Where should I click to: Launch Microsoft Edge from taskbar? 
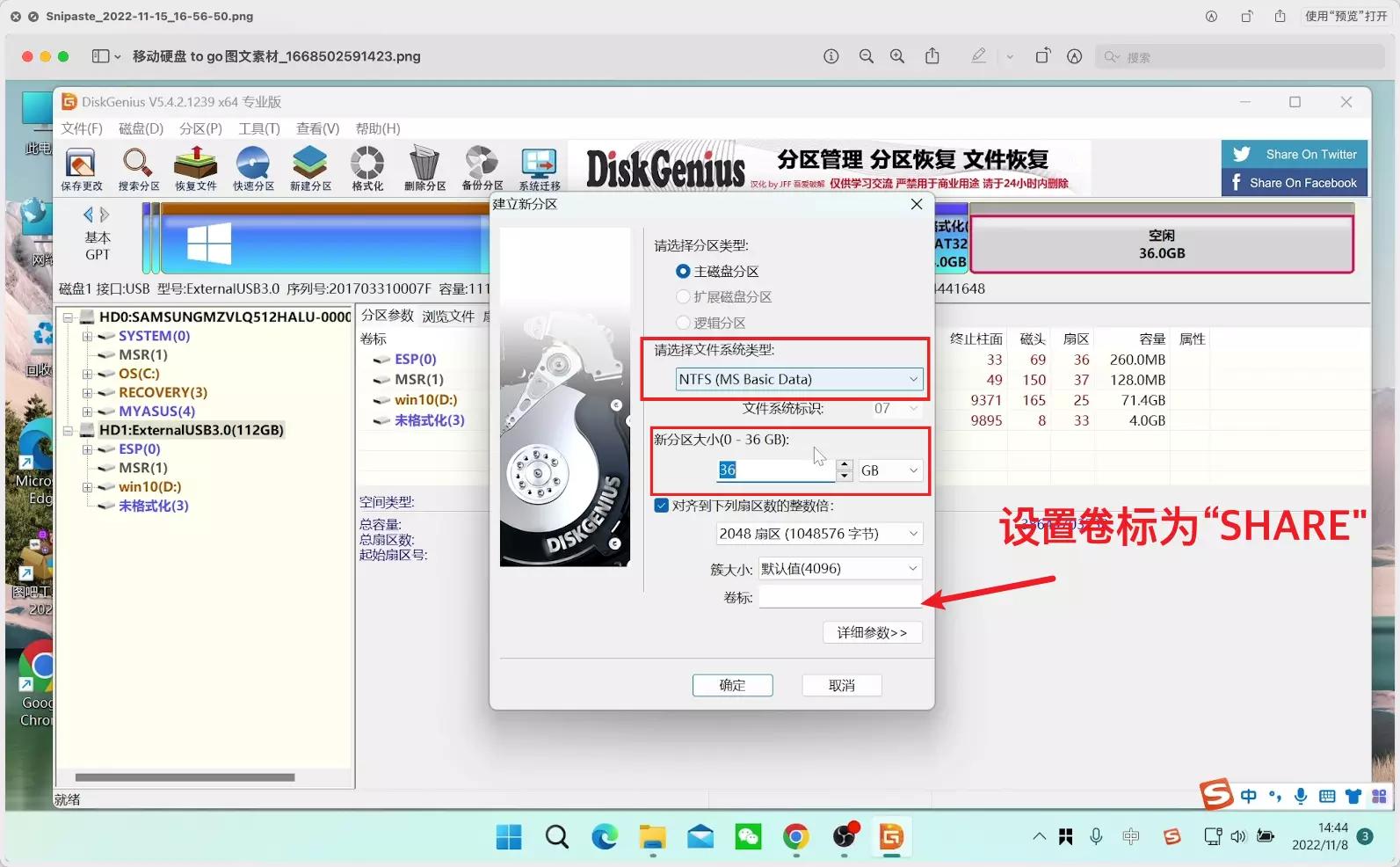coord(605,837)
